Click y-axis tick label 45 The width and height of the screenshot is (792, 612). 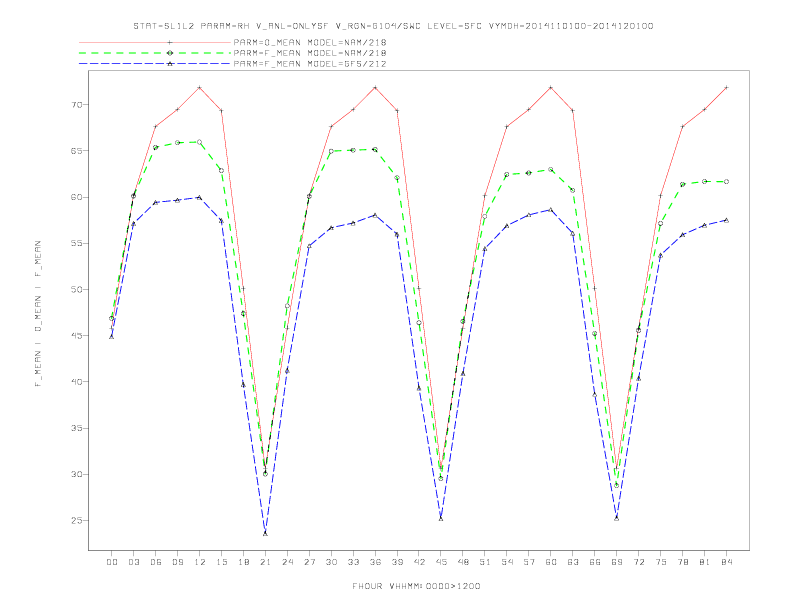77,336
